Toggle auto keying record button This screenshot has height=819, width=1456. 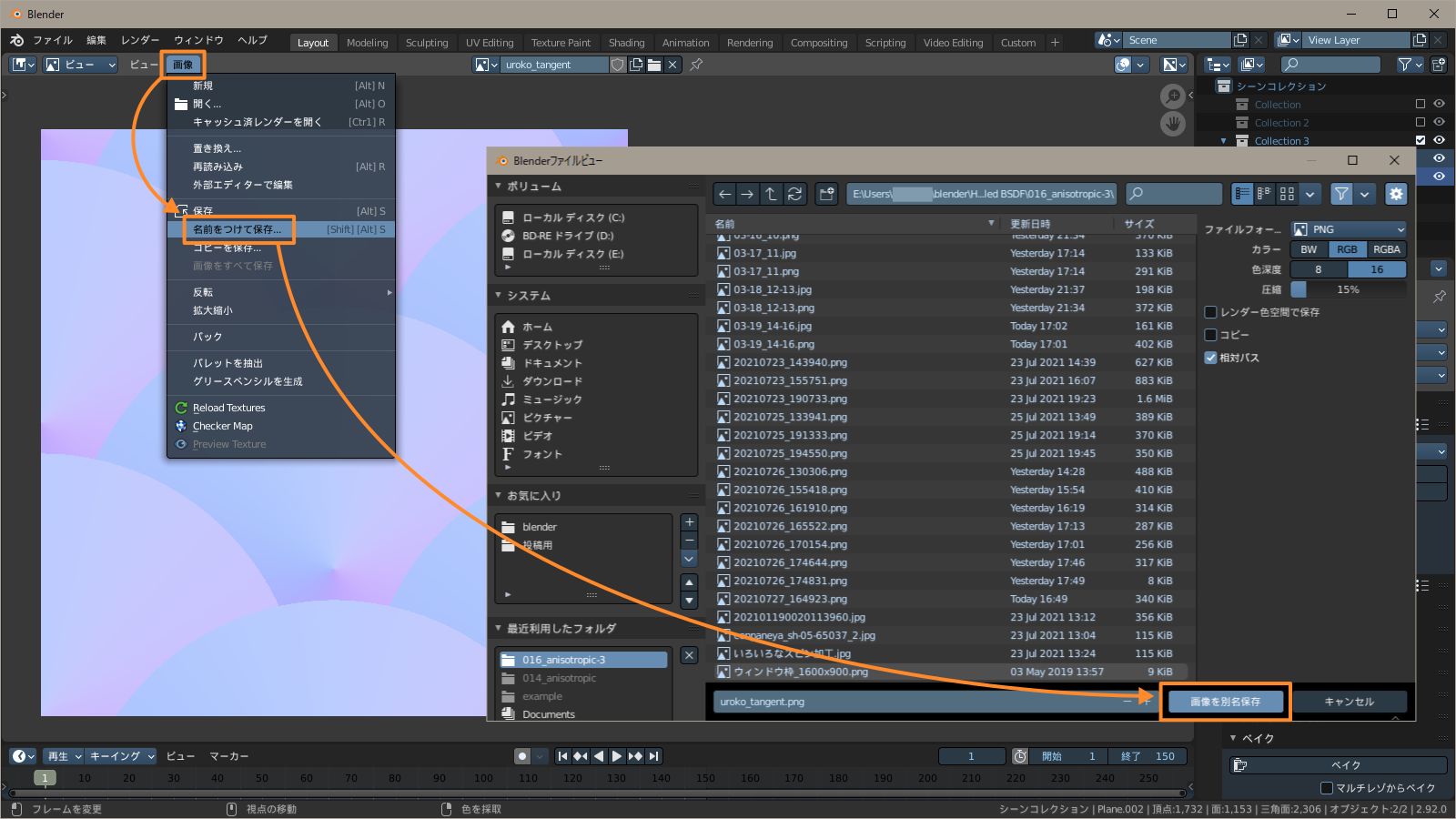tap(522, 756)
